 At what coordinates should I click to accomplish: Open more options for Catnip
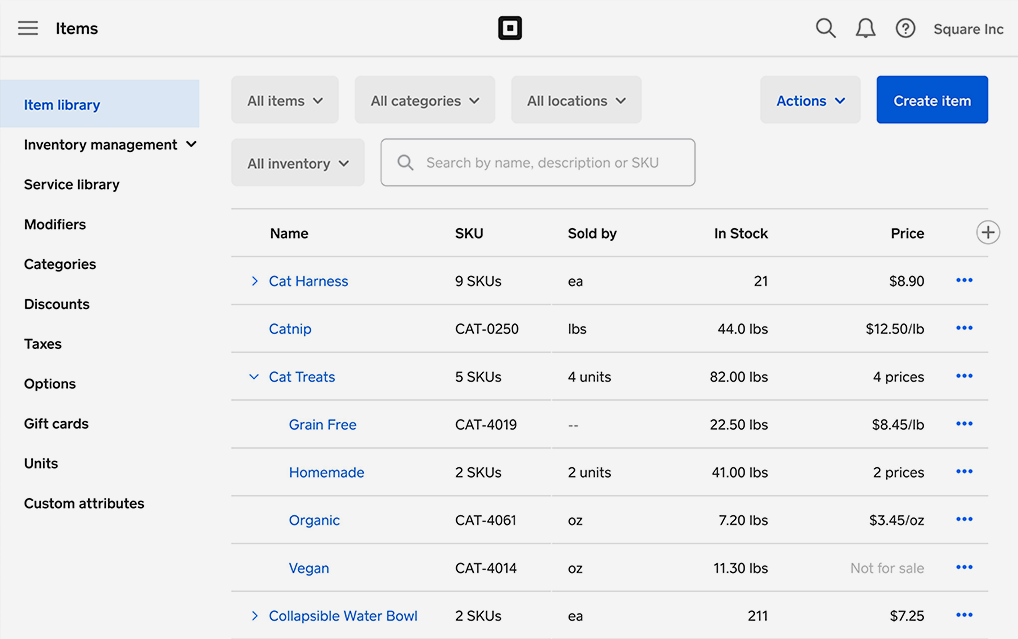[964, 329]
